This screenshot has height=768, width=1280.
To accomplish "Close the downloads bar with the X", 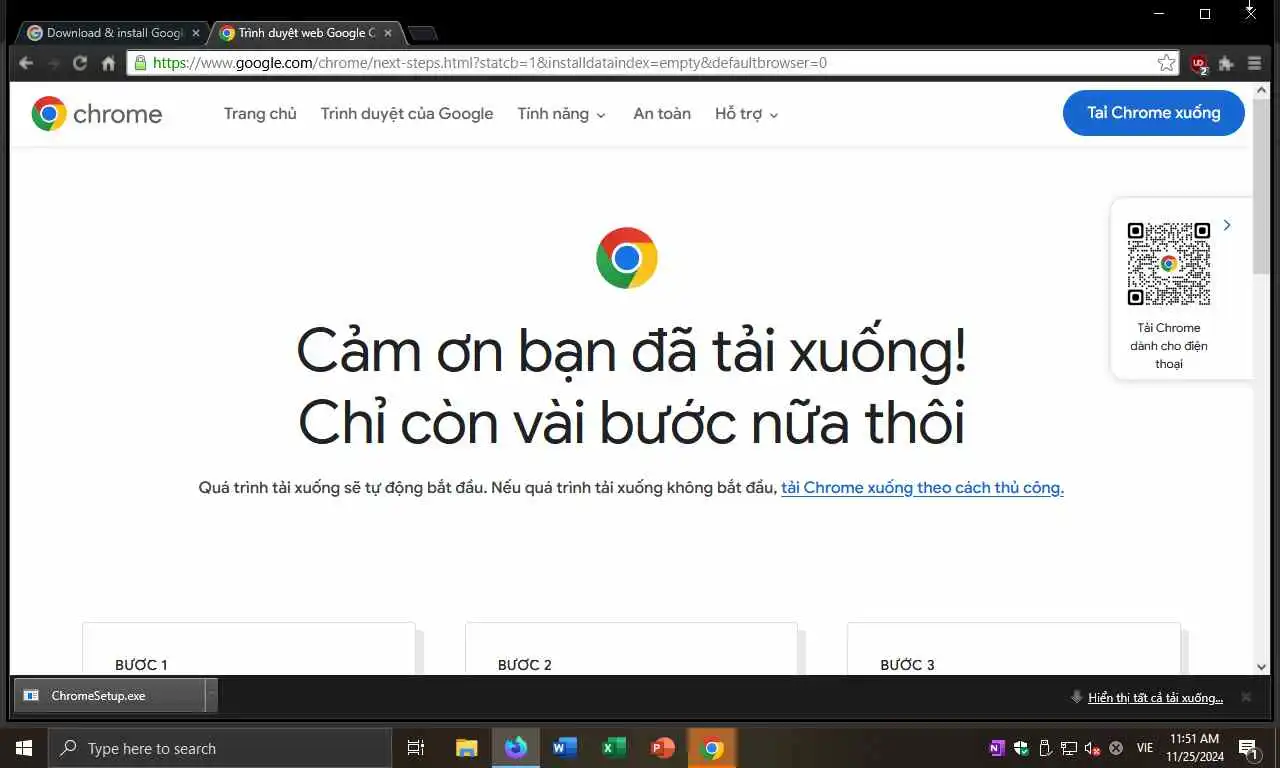I will [1246, 697].
